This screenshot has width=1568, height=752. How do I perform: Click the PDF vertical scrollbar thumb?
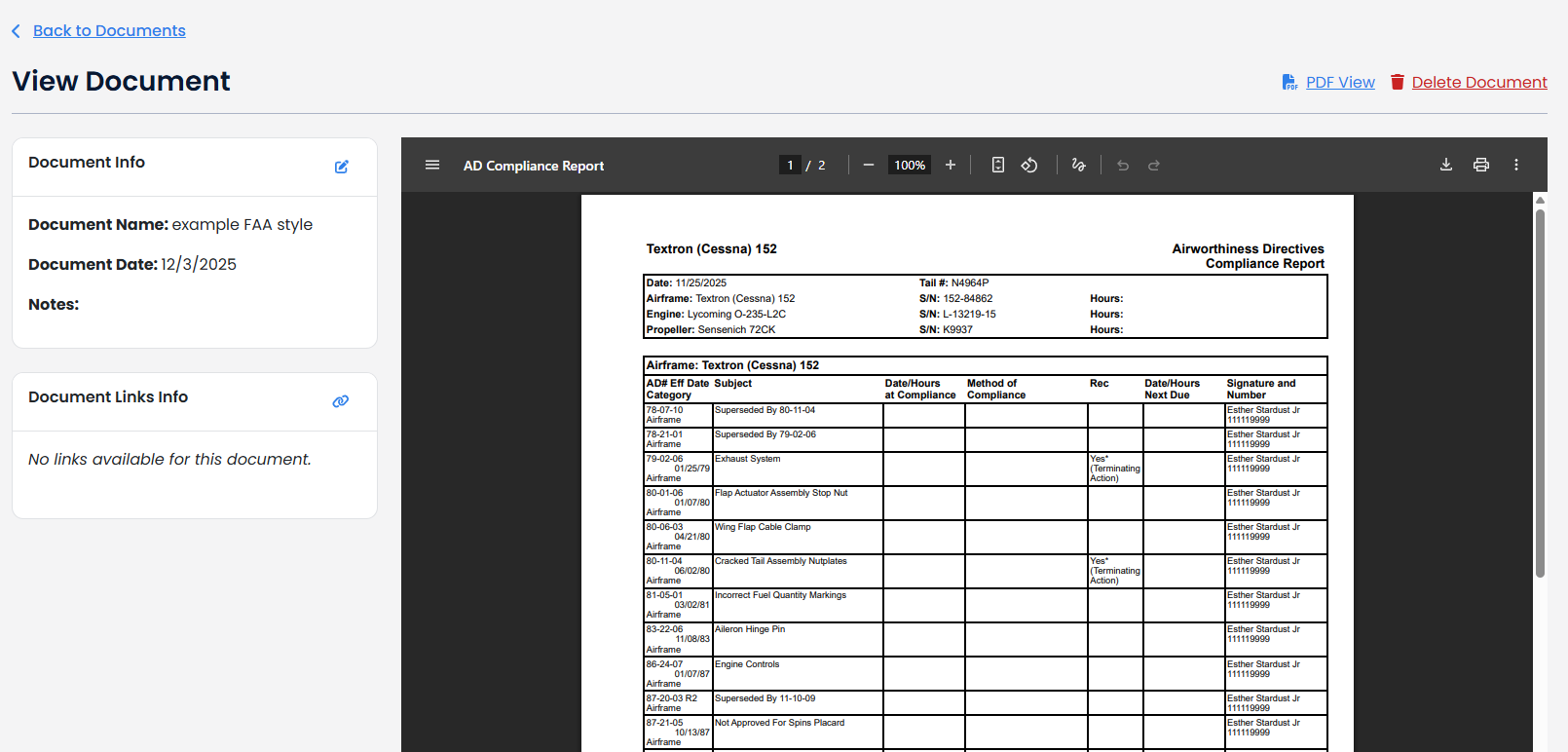click(x=1540, y=390)
